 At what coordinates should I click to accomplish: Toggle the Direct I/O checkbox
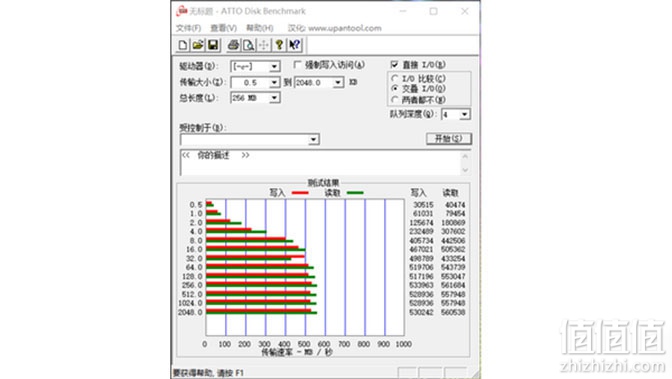(x=394, y=65)
